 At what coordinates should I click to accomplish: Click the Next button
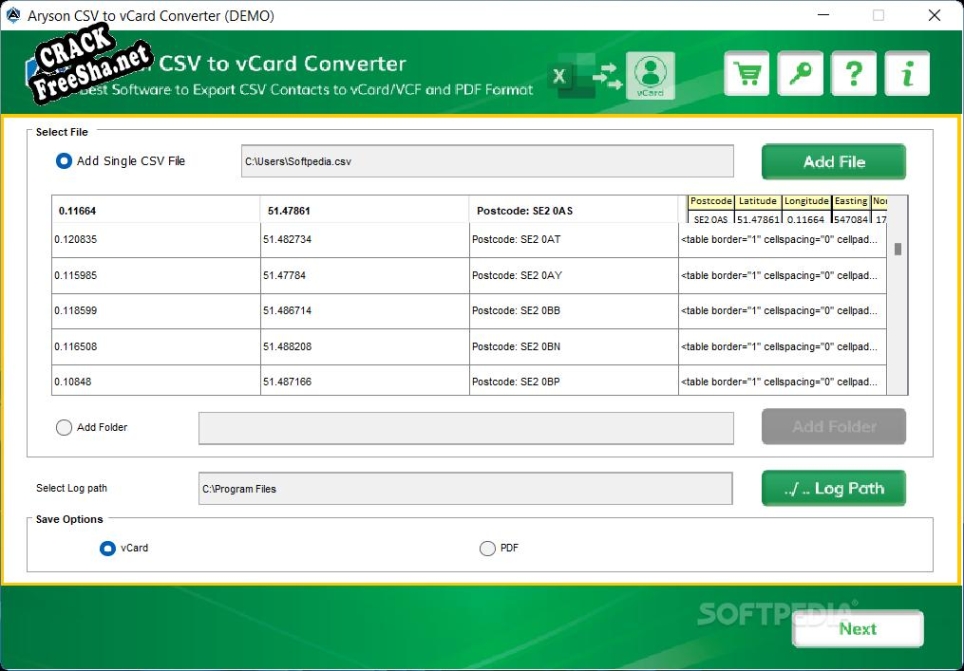coord(857,629)
